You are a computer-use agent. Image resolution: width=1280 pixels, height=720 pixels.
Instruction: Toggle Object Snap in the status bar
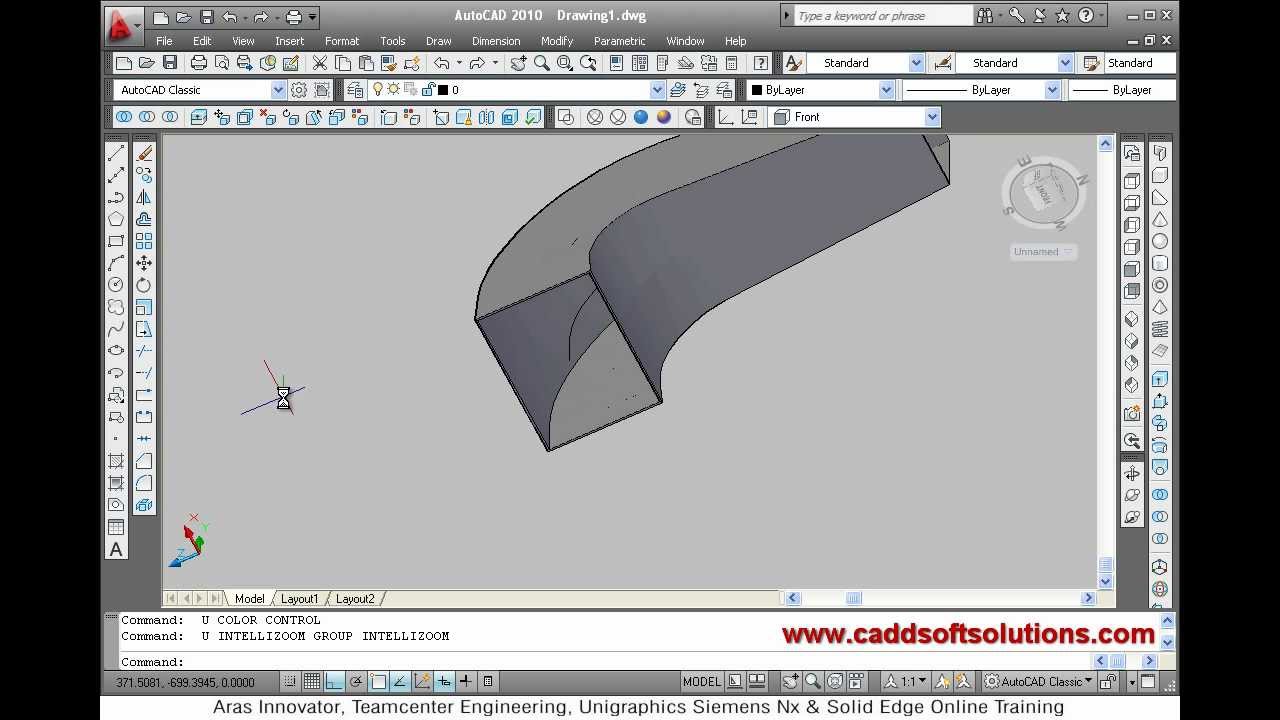coord(378,682)
